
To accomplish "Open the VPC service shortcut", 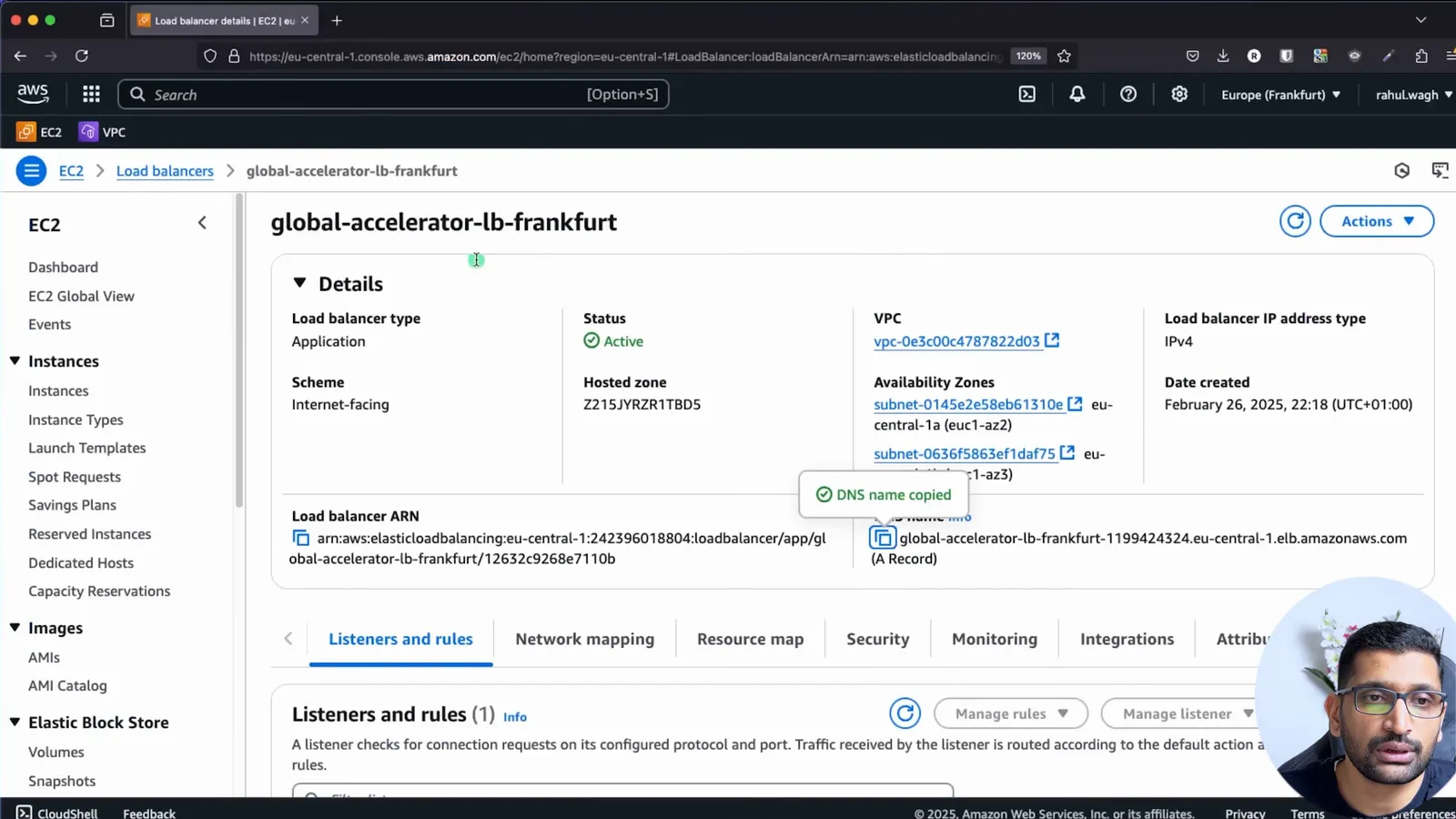I will (x=103, y=132).
